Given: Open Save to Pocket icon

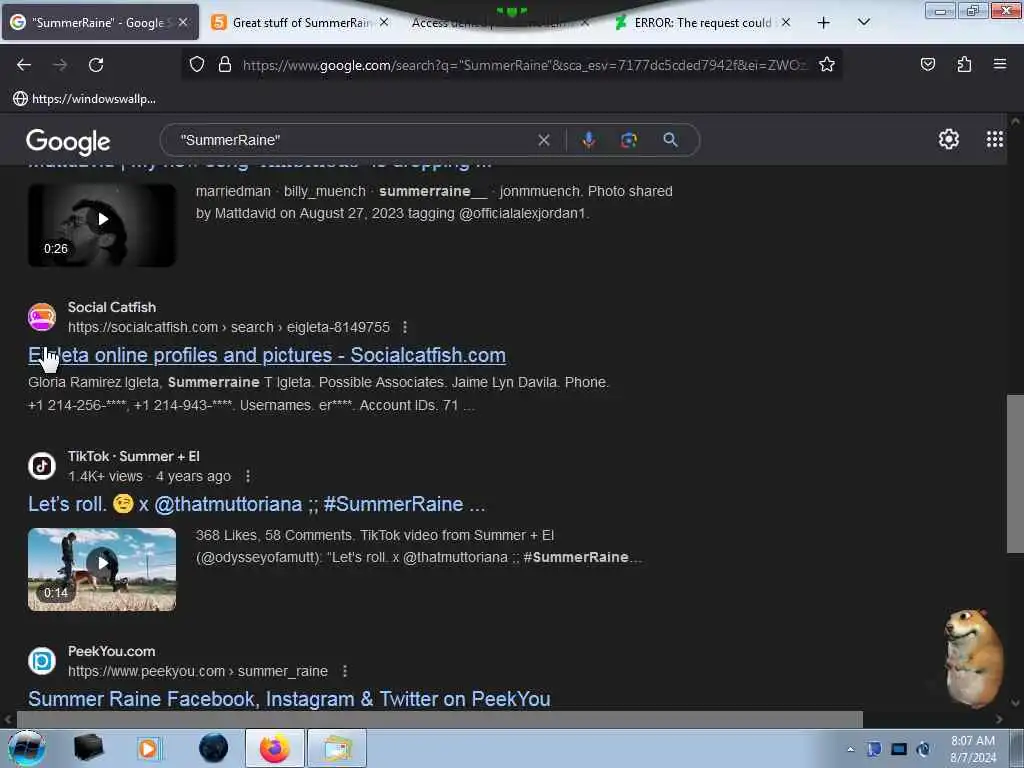Looking at the screenshot, I should pyautogui.click(x=927, y=64).
